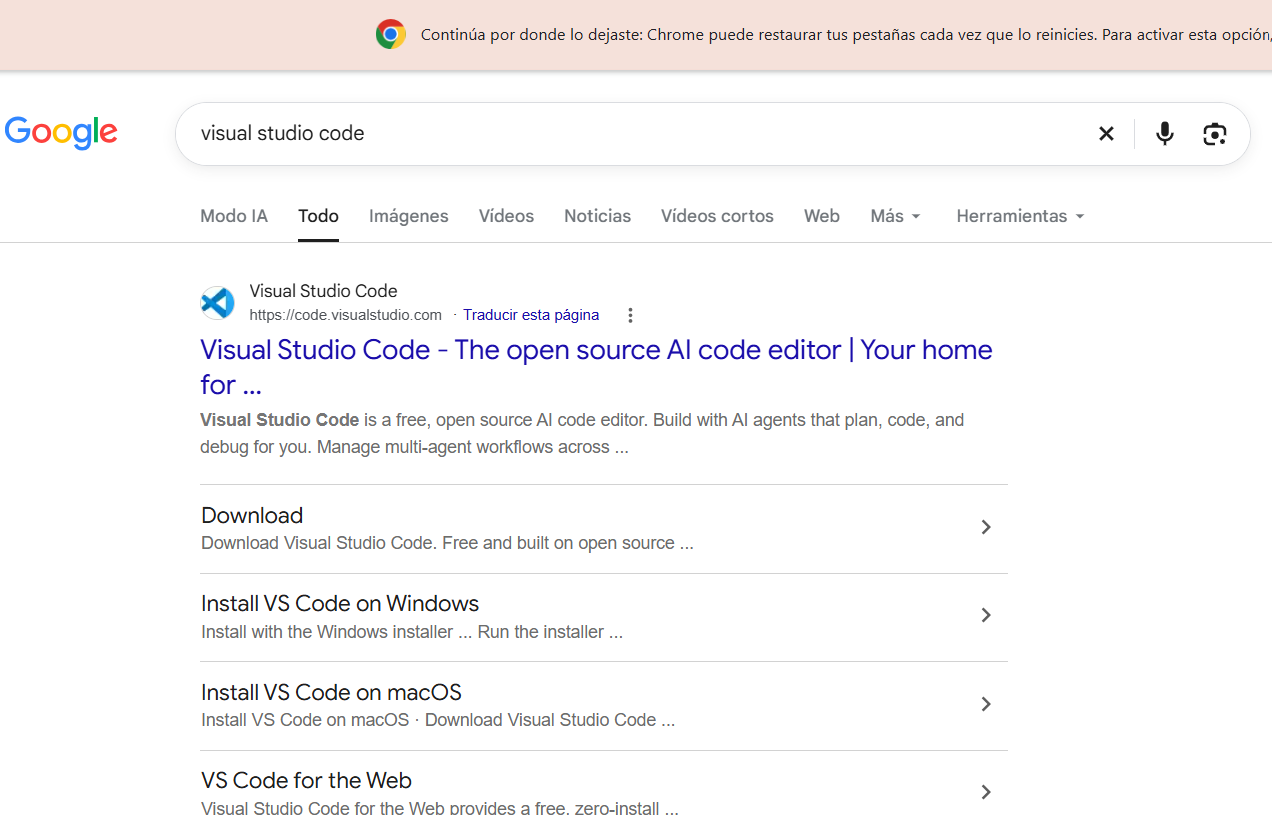
Task: Click the 'Continúa por donde lo dejaste' notification text
Action: (846, 34)
